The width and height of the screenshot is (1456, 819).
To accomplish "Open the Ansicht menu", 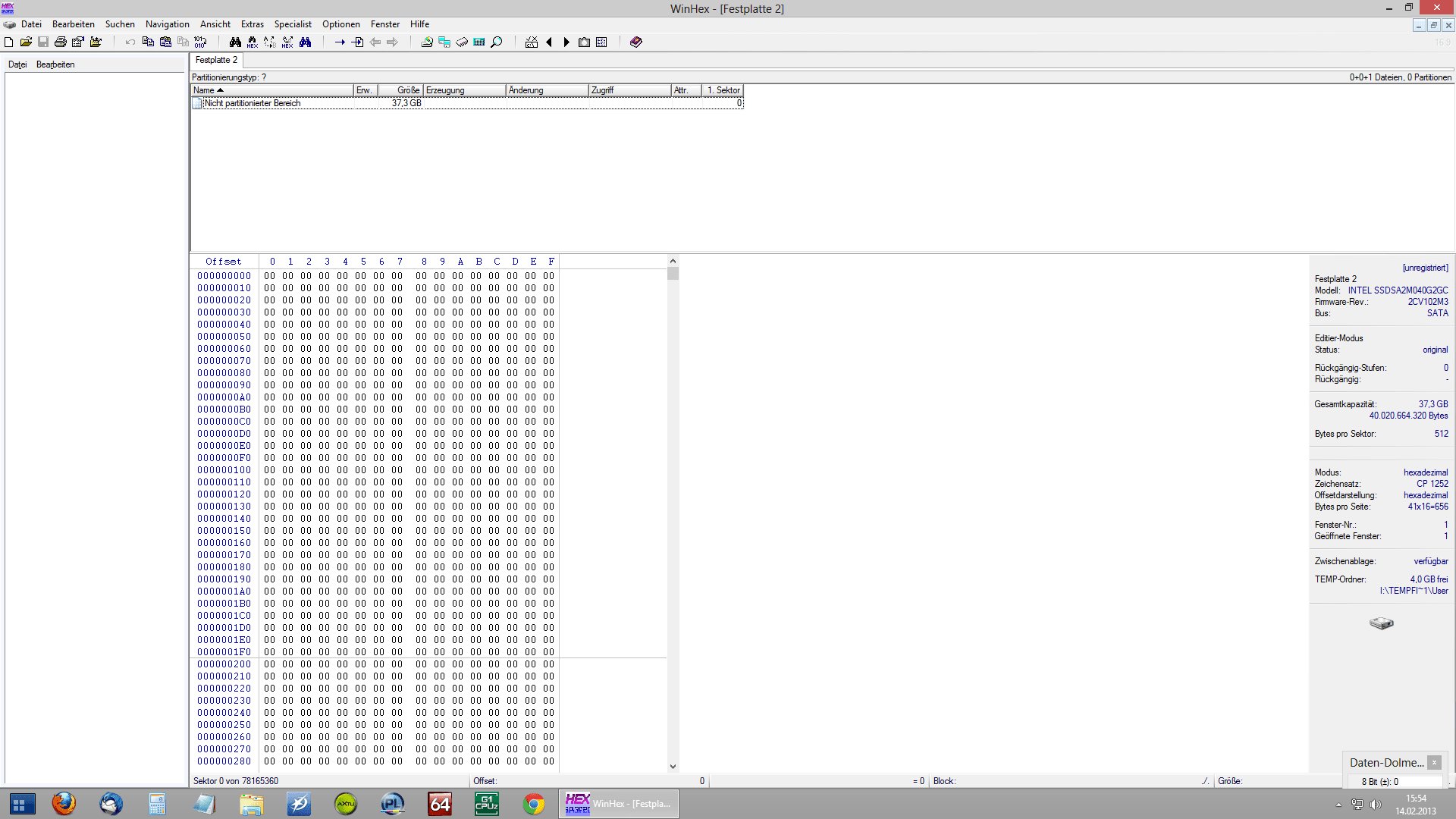I will [215, 24].
